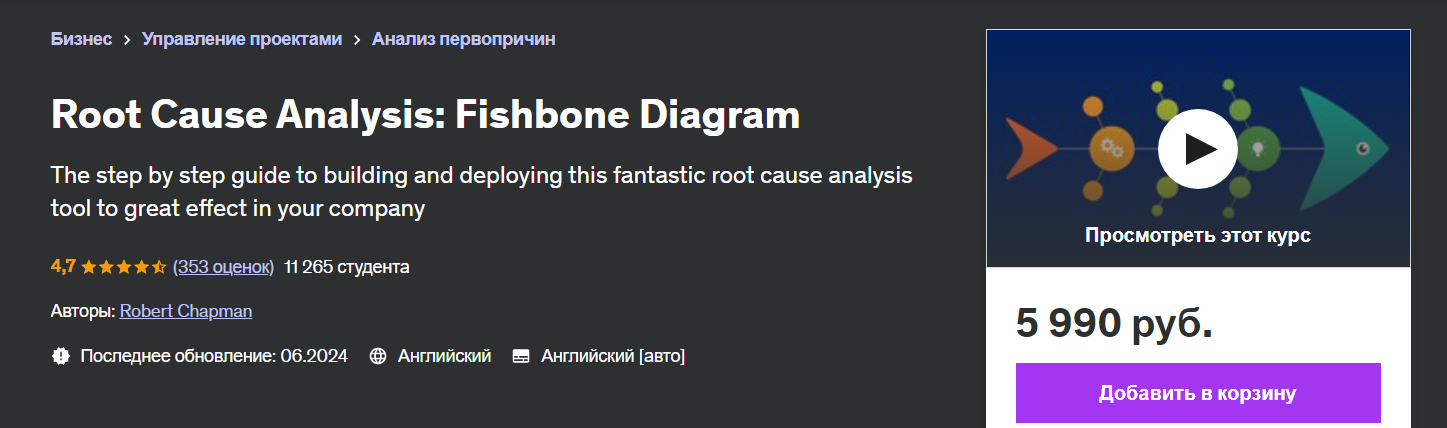Open Анализ первопричин breadcrumb topic
Image resolution: width=1447 pixels, height=428 pixels.
point(463,39)
